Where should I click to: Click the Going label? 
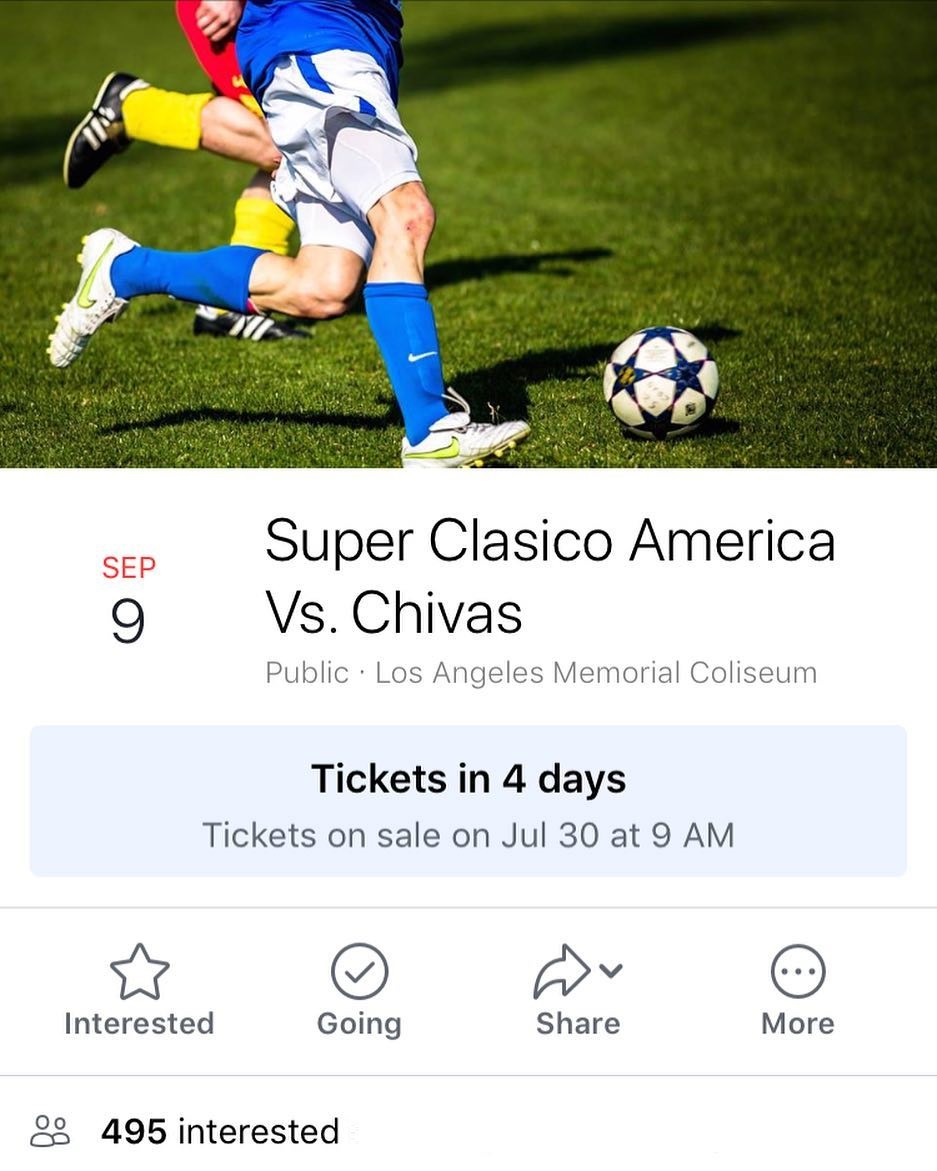(x=359, y=1024)
